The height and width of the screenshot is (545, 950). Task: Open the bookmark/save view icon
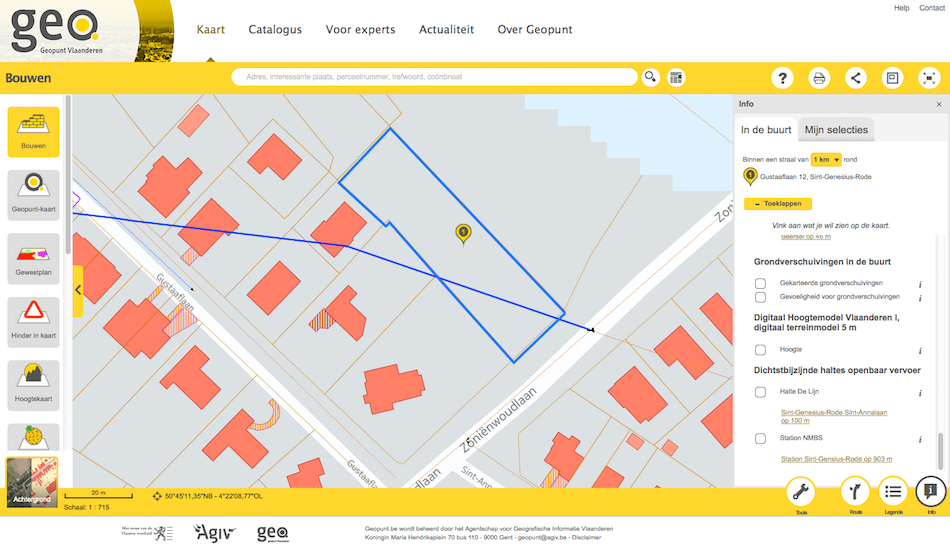pyautogui.click(x=892, y=78)
